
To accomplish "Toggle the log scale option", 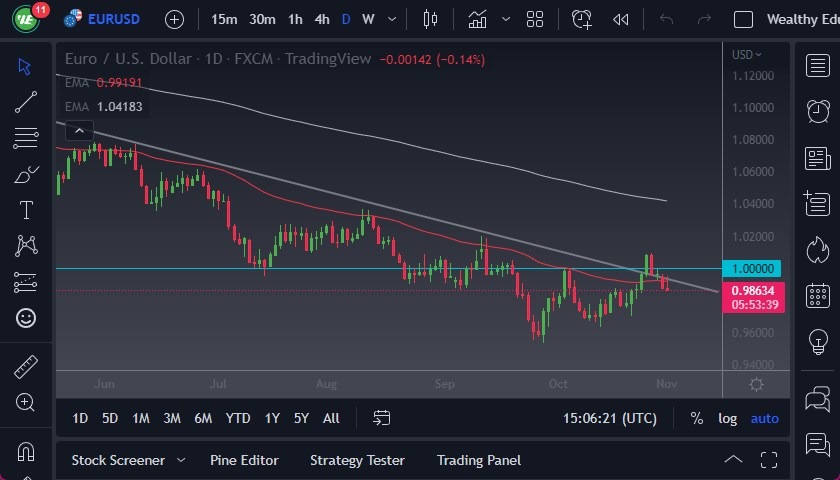I will pyautogui.click(x=727, y=418).
